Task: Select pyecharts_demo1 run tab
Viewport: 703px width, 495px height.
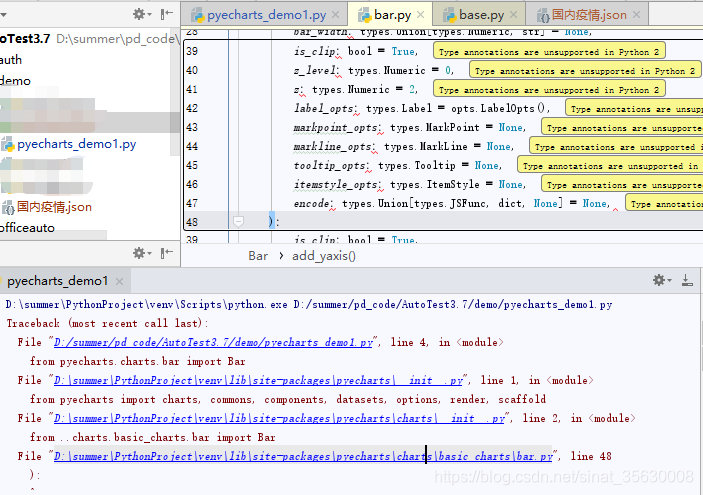Action: 57,281
